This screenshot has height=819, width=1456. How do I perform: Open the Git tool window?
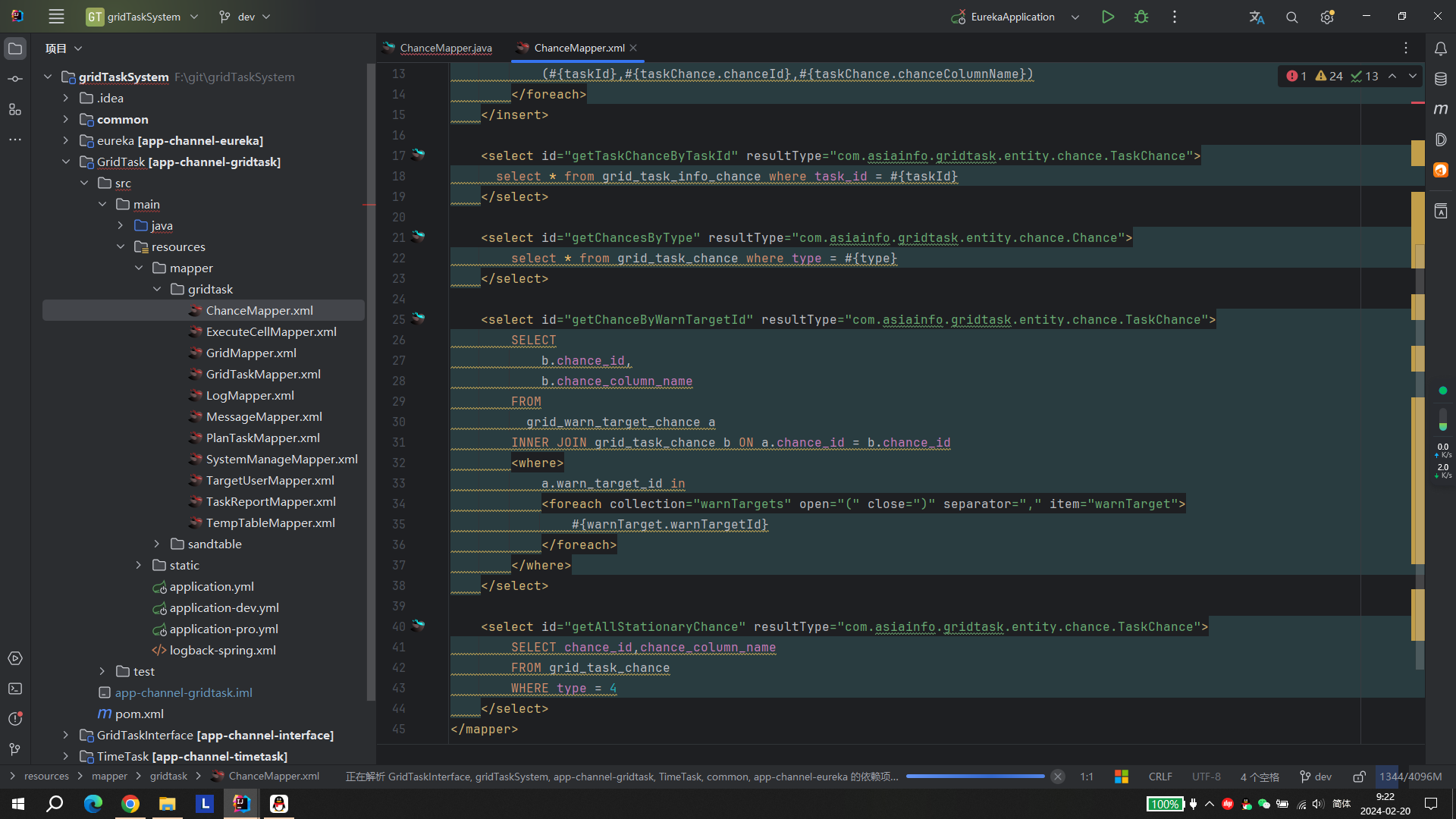tap(15, 749)
